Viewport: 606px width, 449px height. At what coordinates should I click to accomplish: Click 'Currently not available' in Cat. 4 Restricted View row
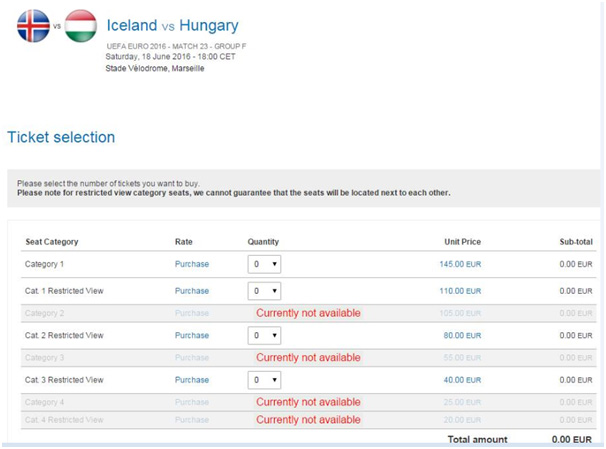tap(308, 420)
